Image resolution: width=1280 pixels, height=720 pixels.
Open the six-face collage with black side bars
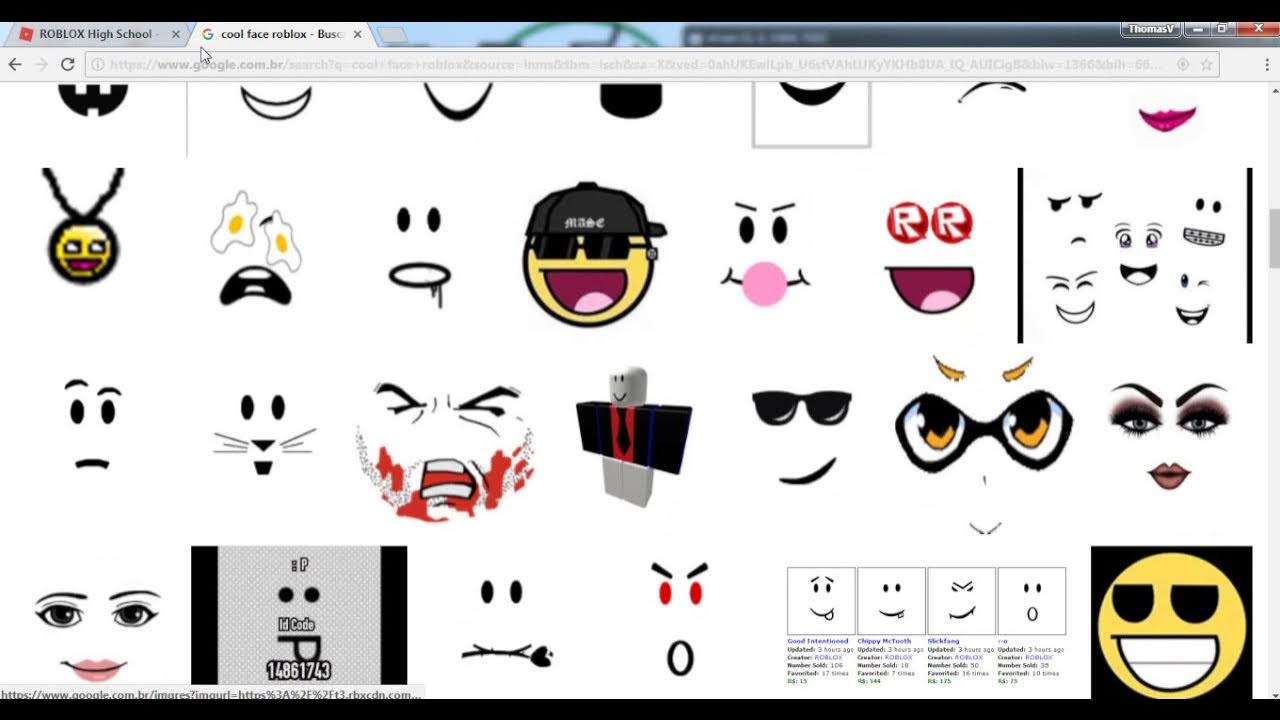pos(1135,255)
